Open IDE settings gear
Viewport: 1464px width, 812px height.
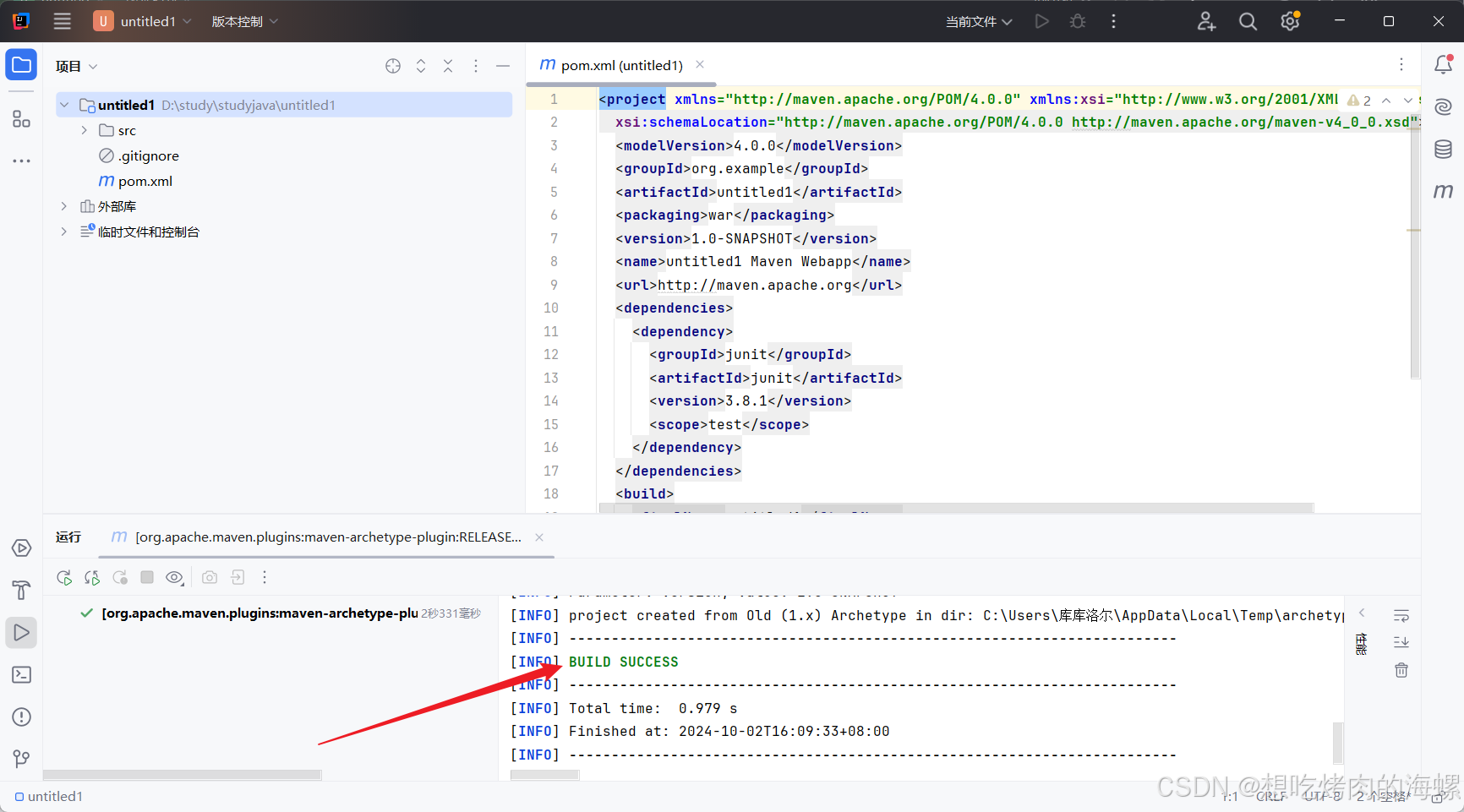pyautogui.click(x=1290, y=21)
